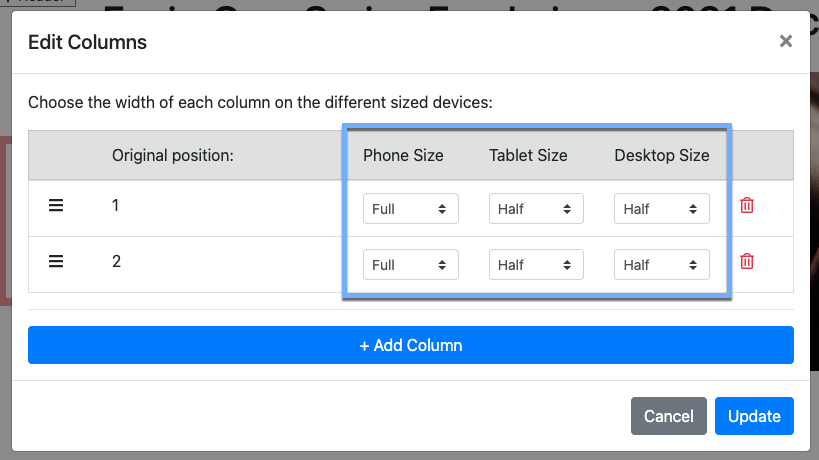819x460 pixels.
Task: Open Phone Size dropdown for column 1
Action: pyautogui.click(x=410, y=209)
